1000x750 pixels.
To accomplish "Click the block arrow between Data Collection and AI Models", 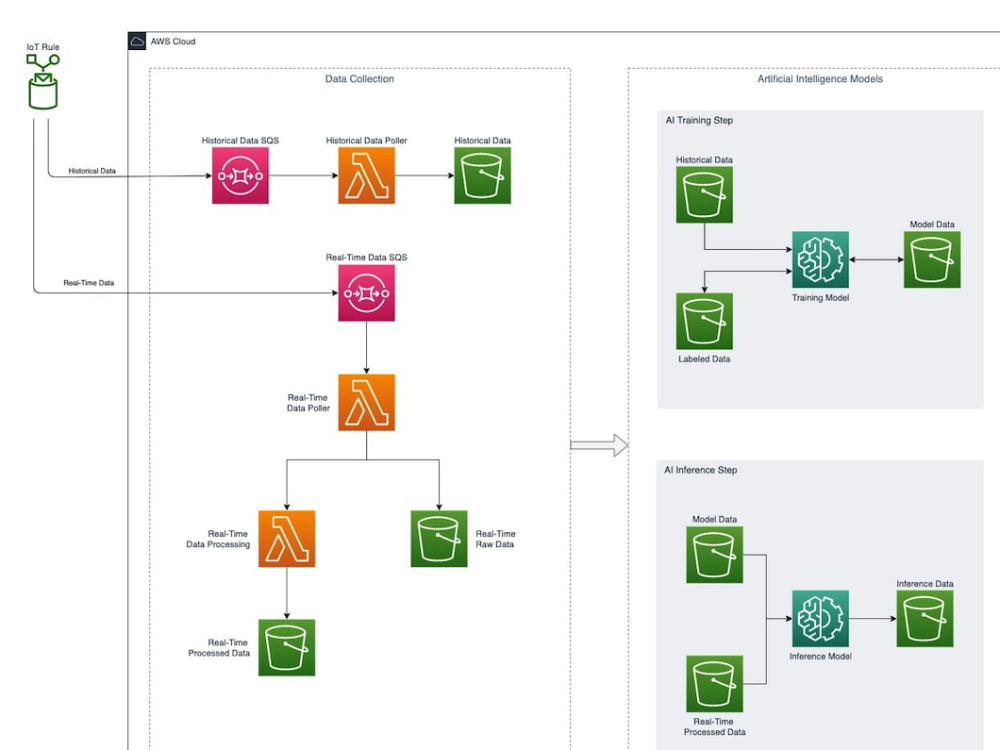I will point(599,445).
